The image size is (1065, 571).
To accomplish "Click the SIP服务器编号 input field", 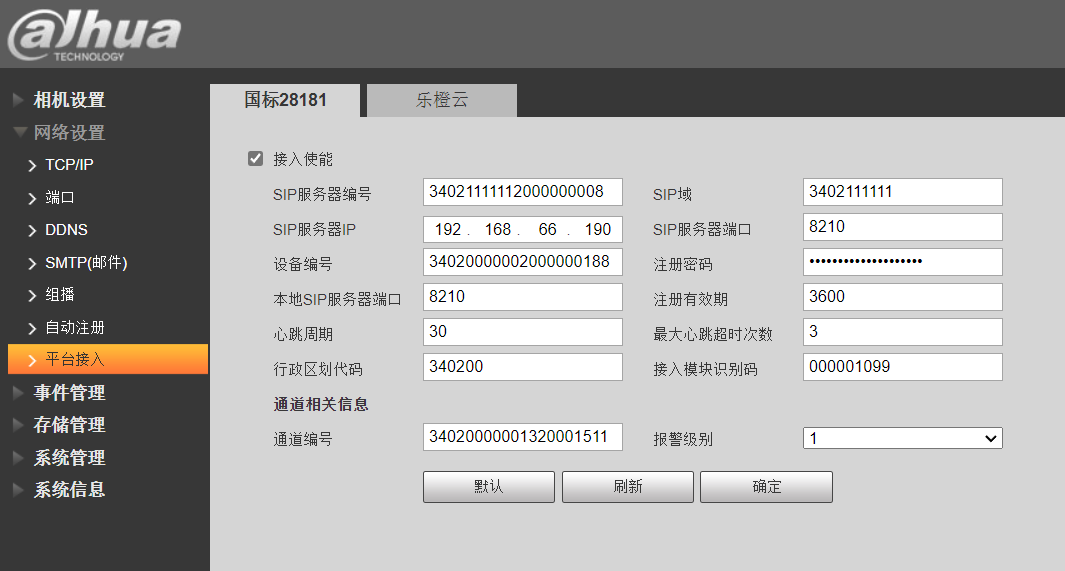I will 522,192.
